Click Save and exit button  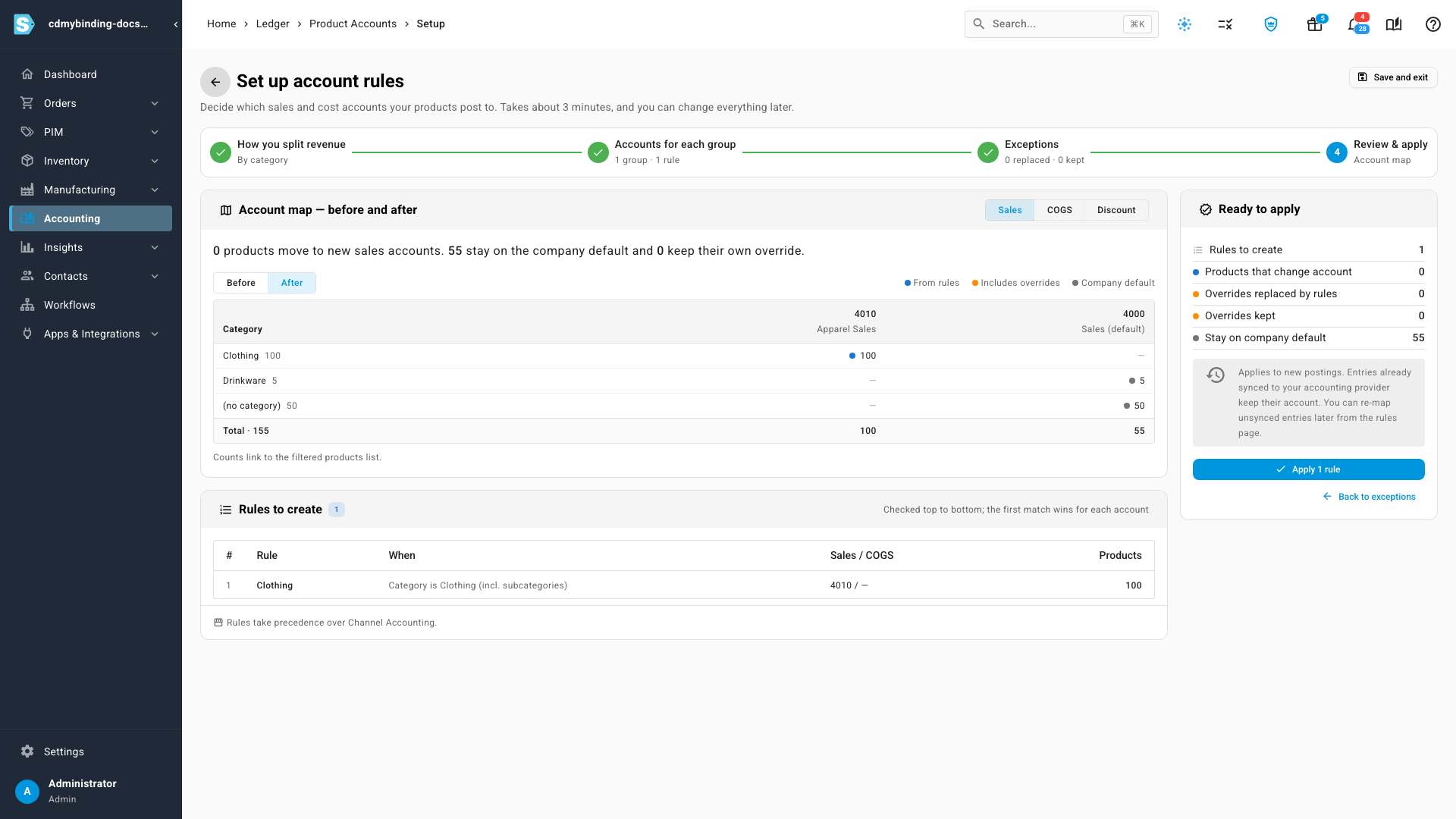tap(1393, 77)
